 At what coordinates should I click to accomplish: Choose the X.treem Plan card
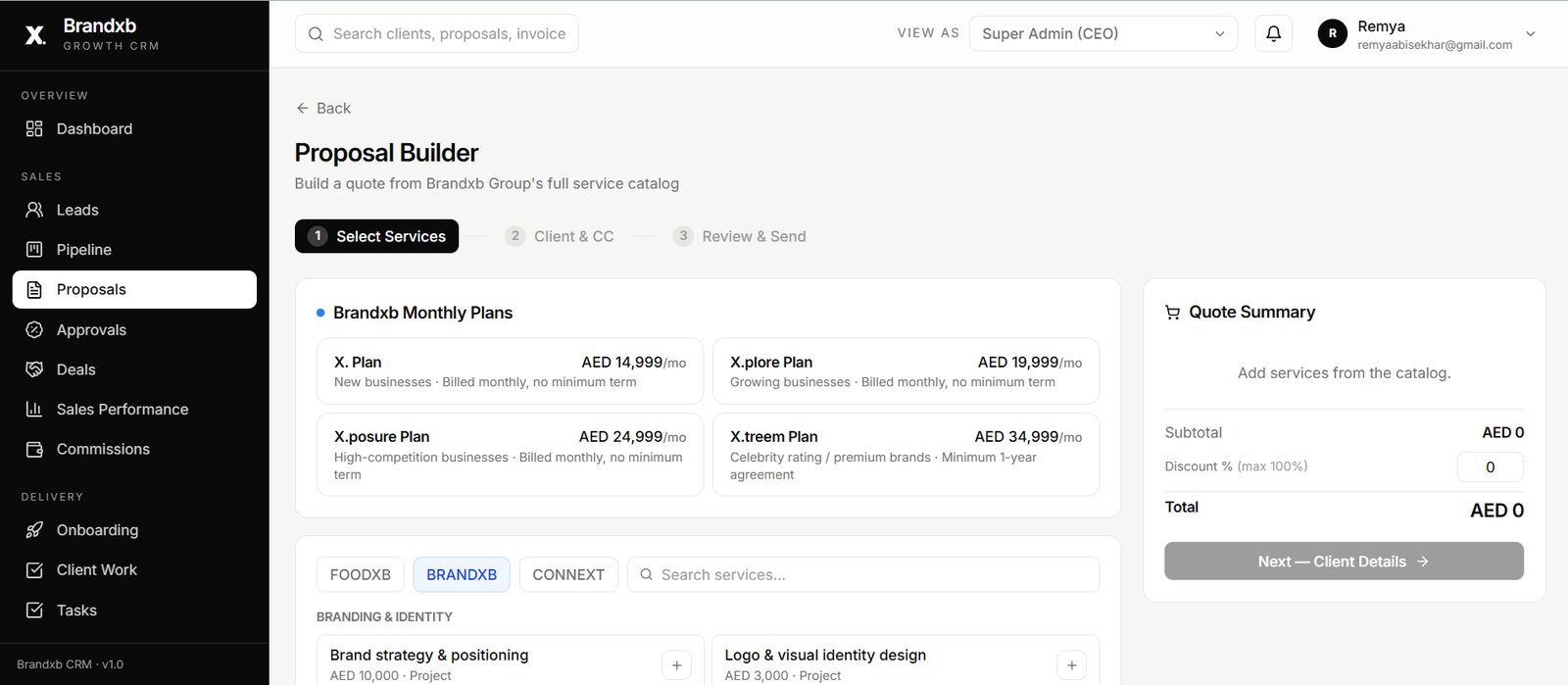(906, 455)
